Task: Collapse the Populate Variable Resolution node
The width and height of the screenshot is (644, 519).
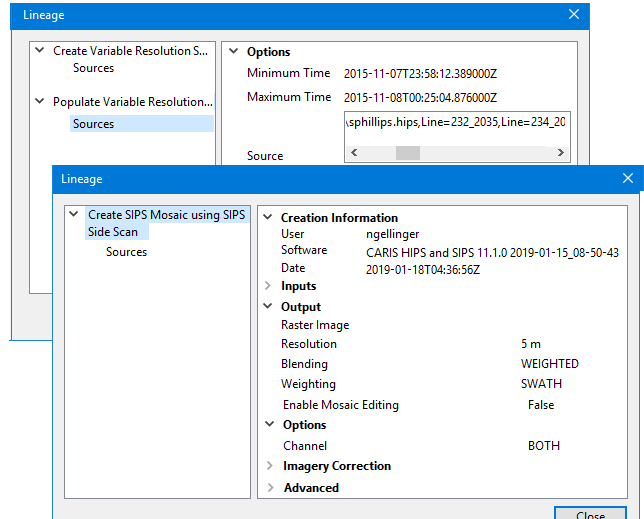Action: click(x=39, y=102)
